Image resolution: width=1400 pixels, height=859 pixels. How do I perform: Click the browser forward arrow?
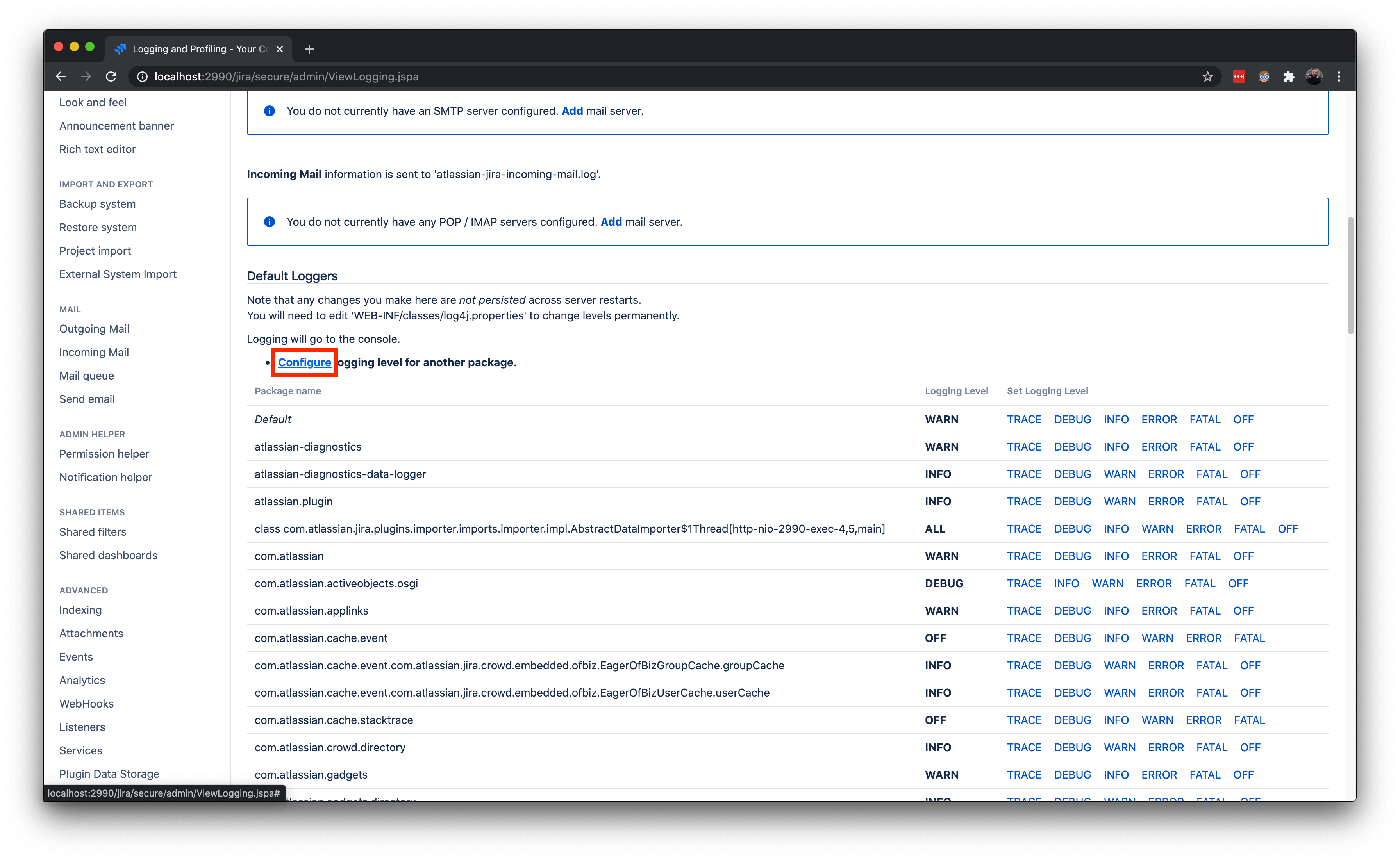click(x=86, y=77)
